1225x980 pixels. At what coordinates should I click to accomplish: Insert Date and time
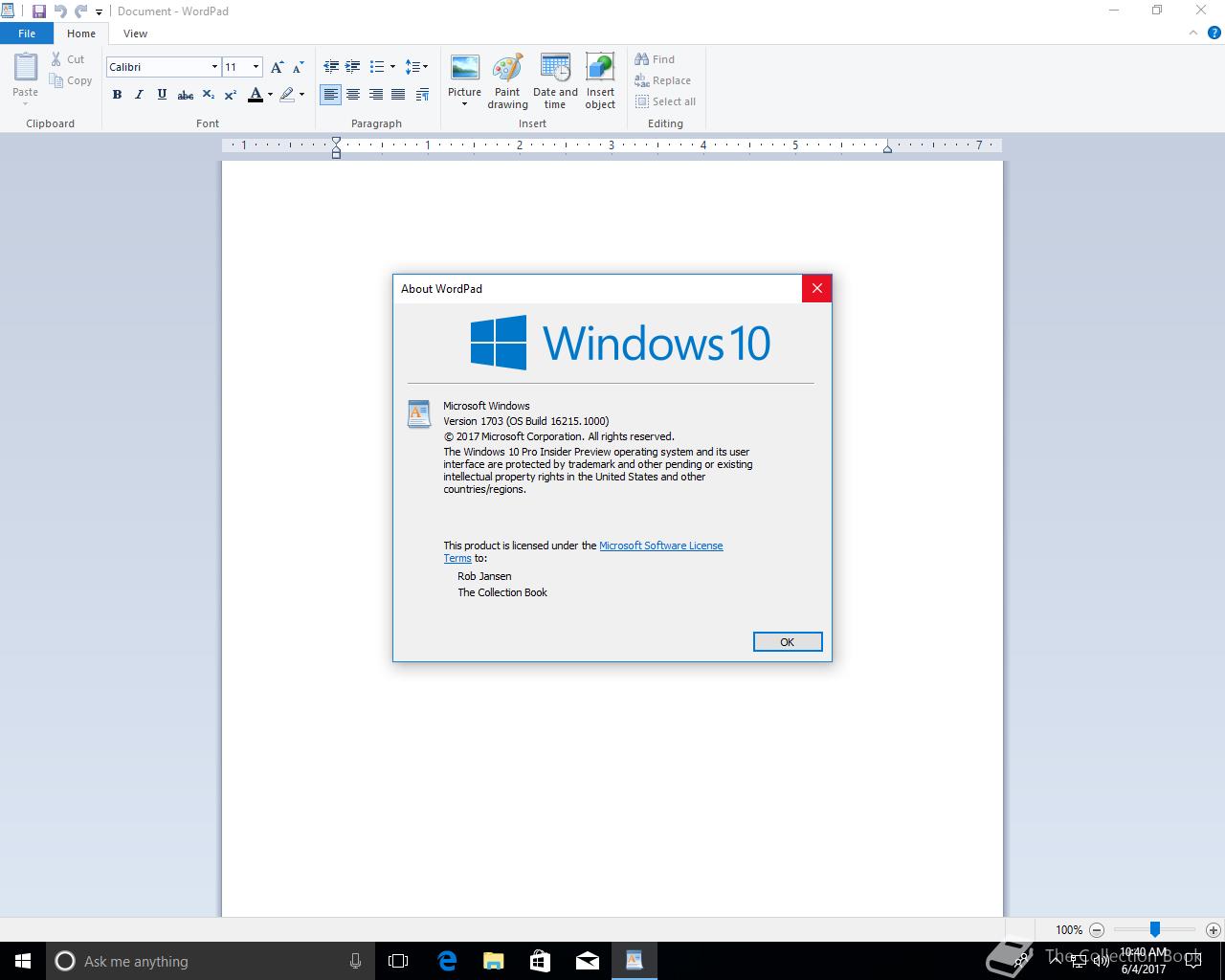coord(555,81)
